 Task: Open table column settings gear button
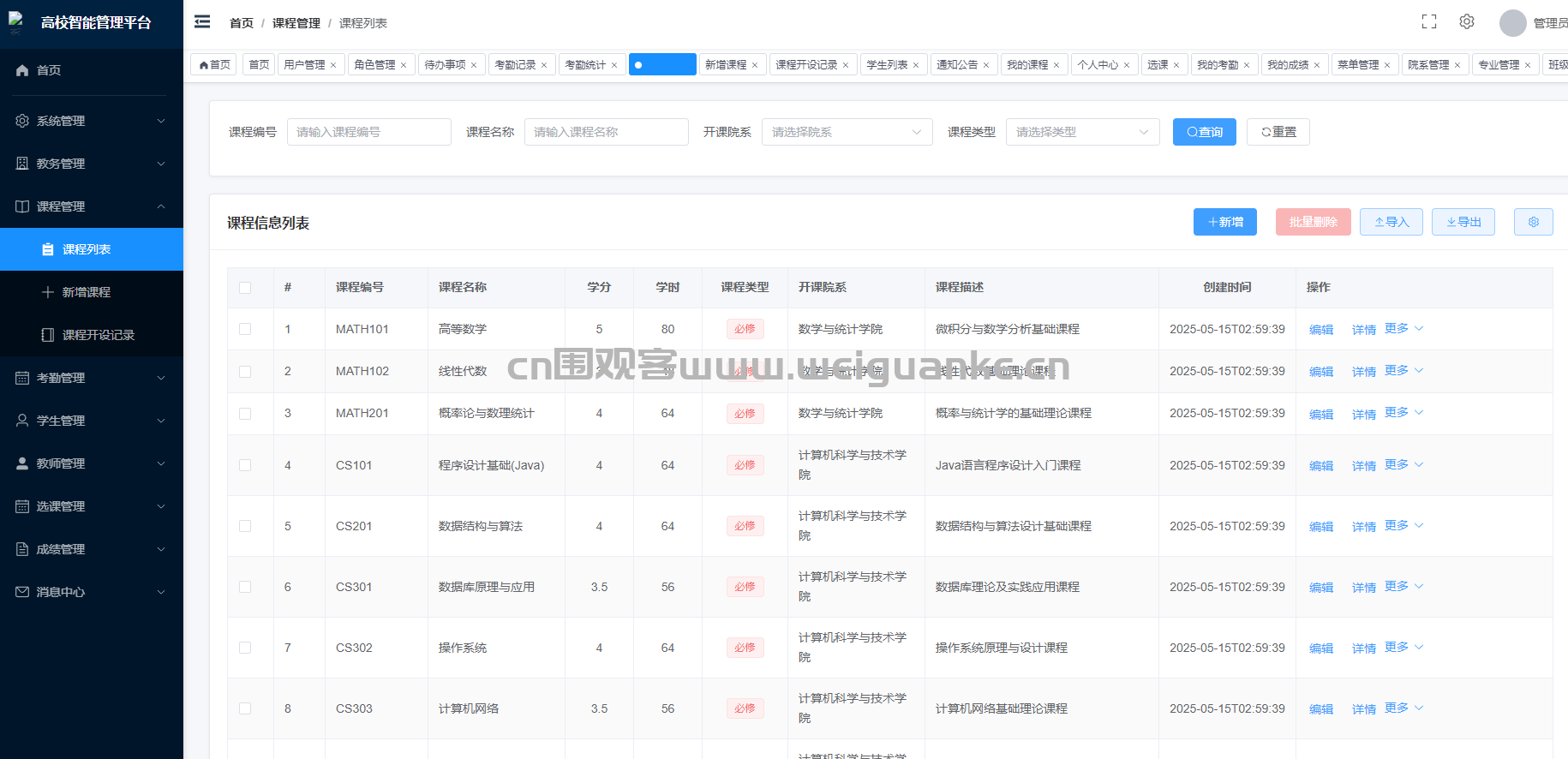point(1533,222)
